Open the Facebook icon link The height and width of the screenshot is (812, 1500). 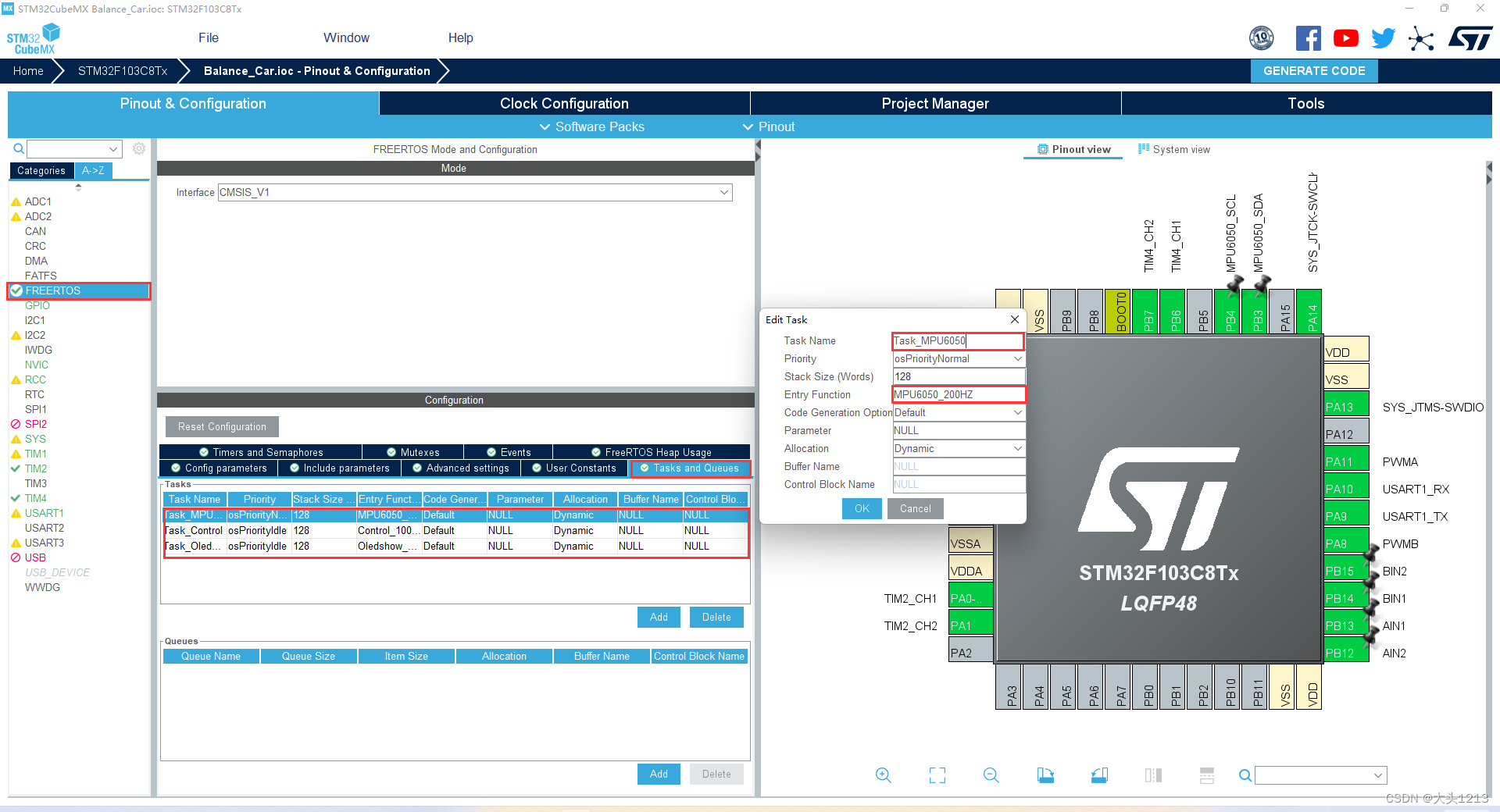click(x=1309, y=38)
